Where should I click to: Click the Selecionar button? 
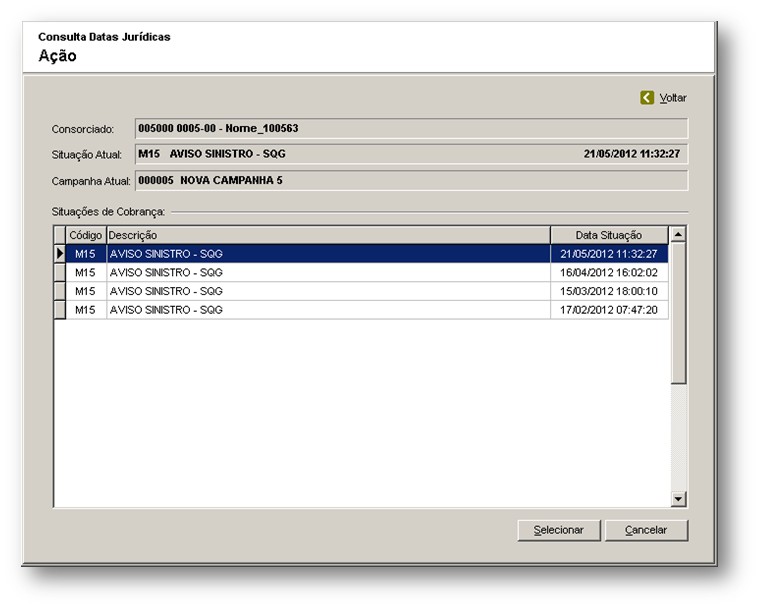pyautogui.click(x=559, y=530)
